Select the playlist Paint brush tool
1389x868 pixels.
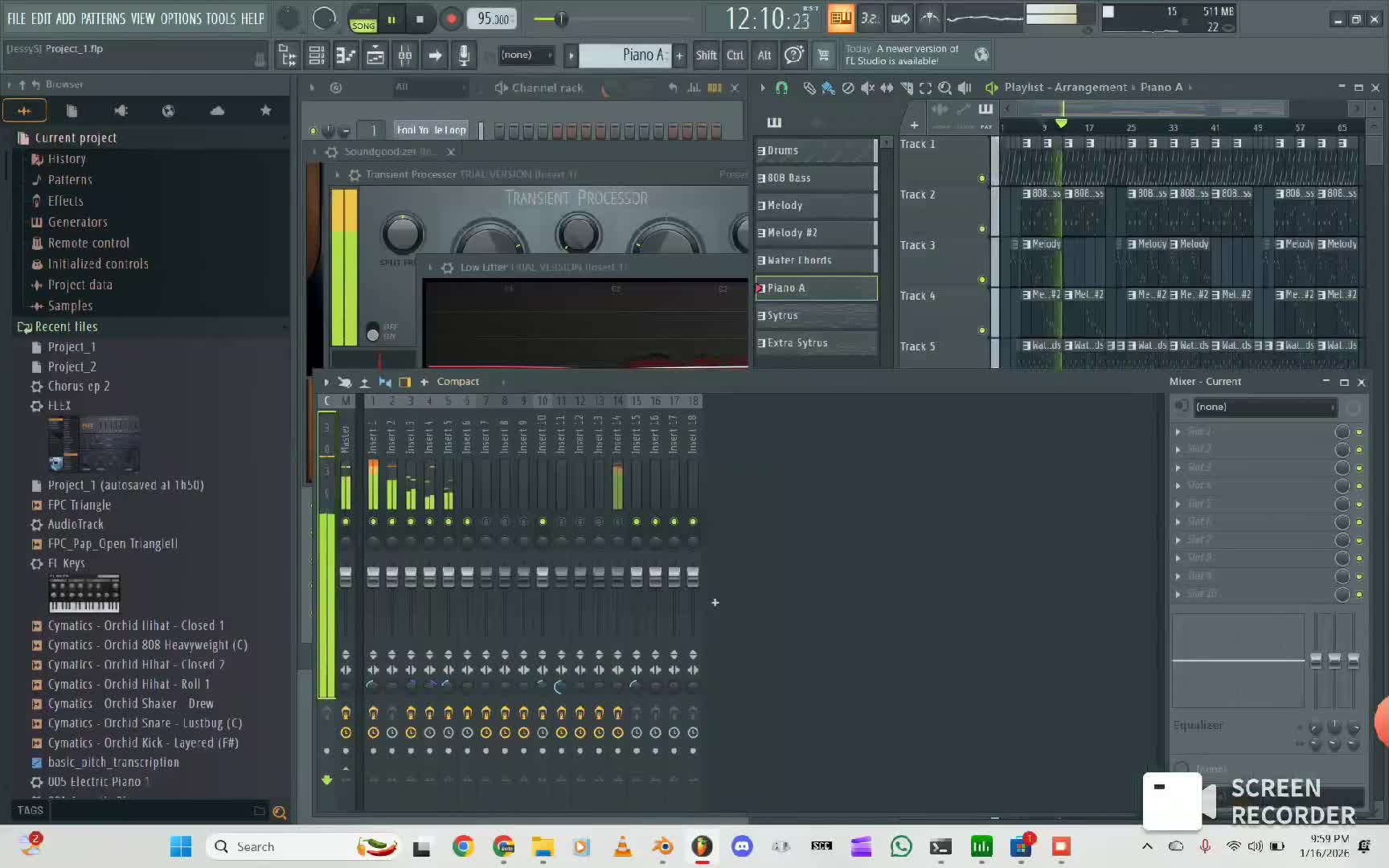pyautogui.click(x=828, y=88)
